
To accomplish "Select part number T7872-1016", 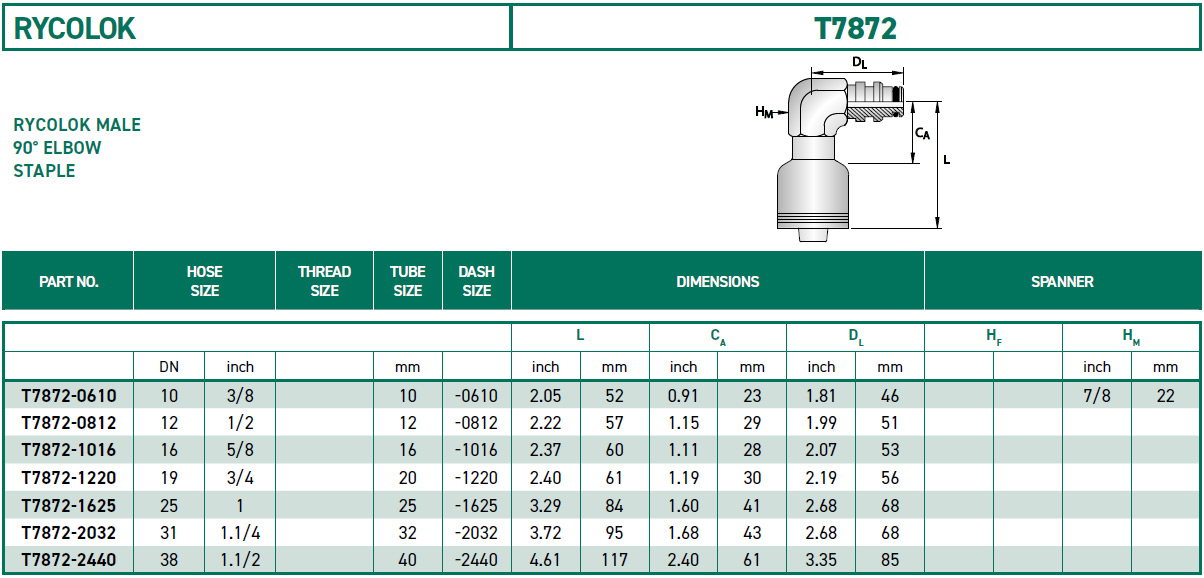I will (x=68, y=450).
